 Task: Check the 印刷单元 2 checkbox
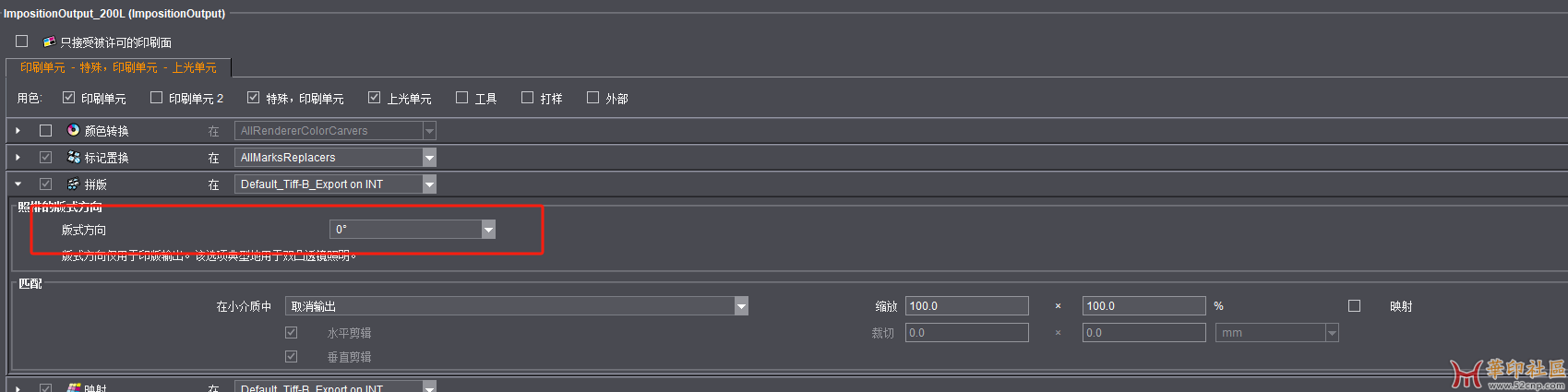pyautogui.click(x=156, y=98)
